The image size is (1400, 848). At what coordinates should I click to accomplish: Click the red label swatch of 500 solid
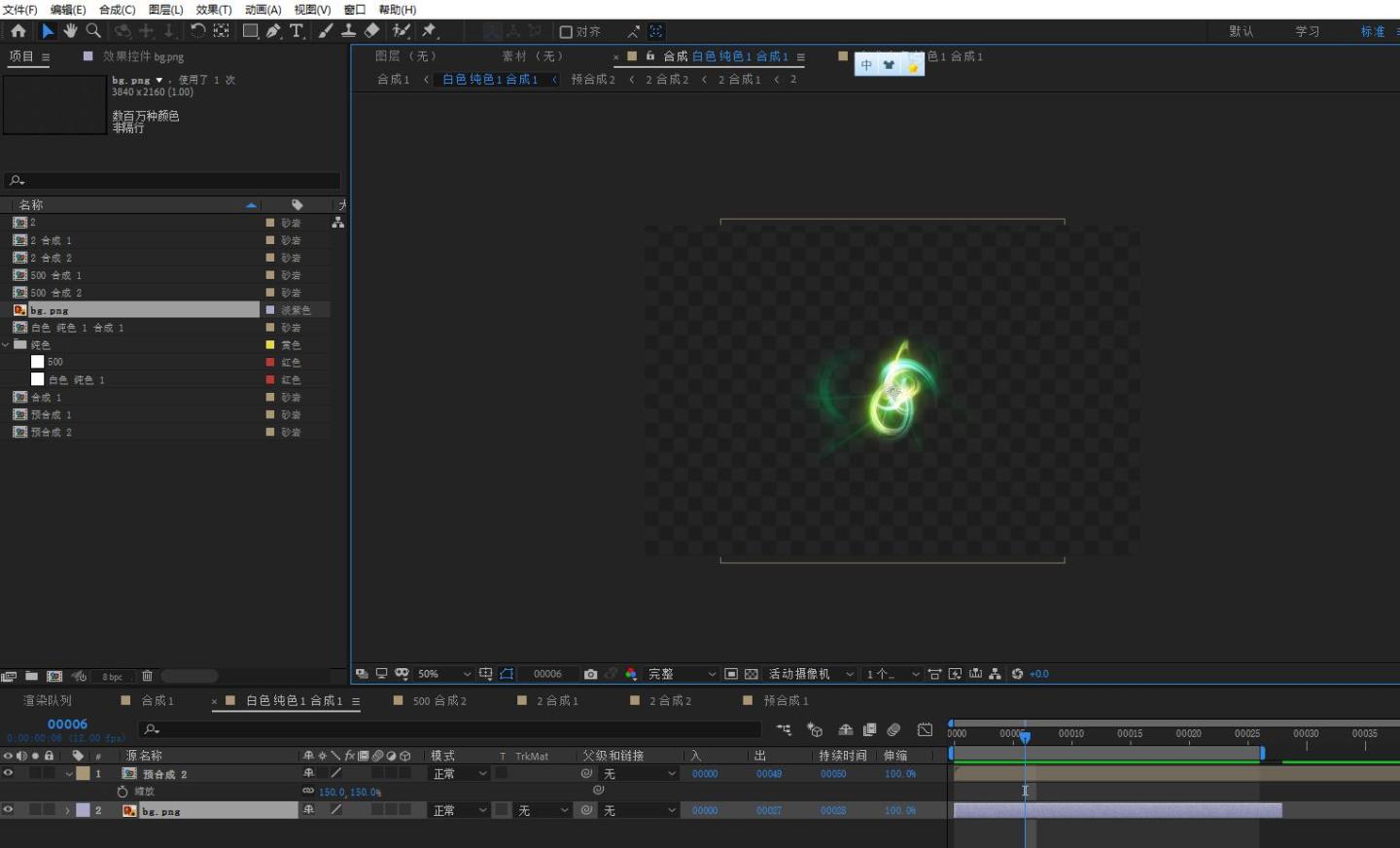point(270,362)
